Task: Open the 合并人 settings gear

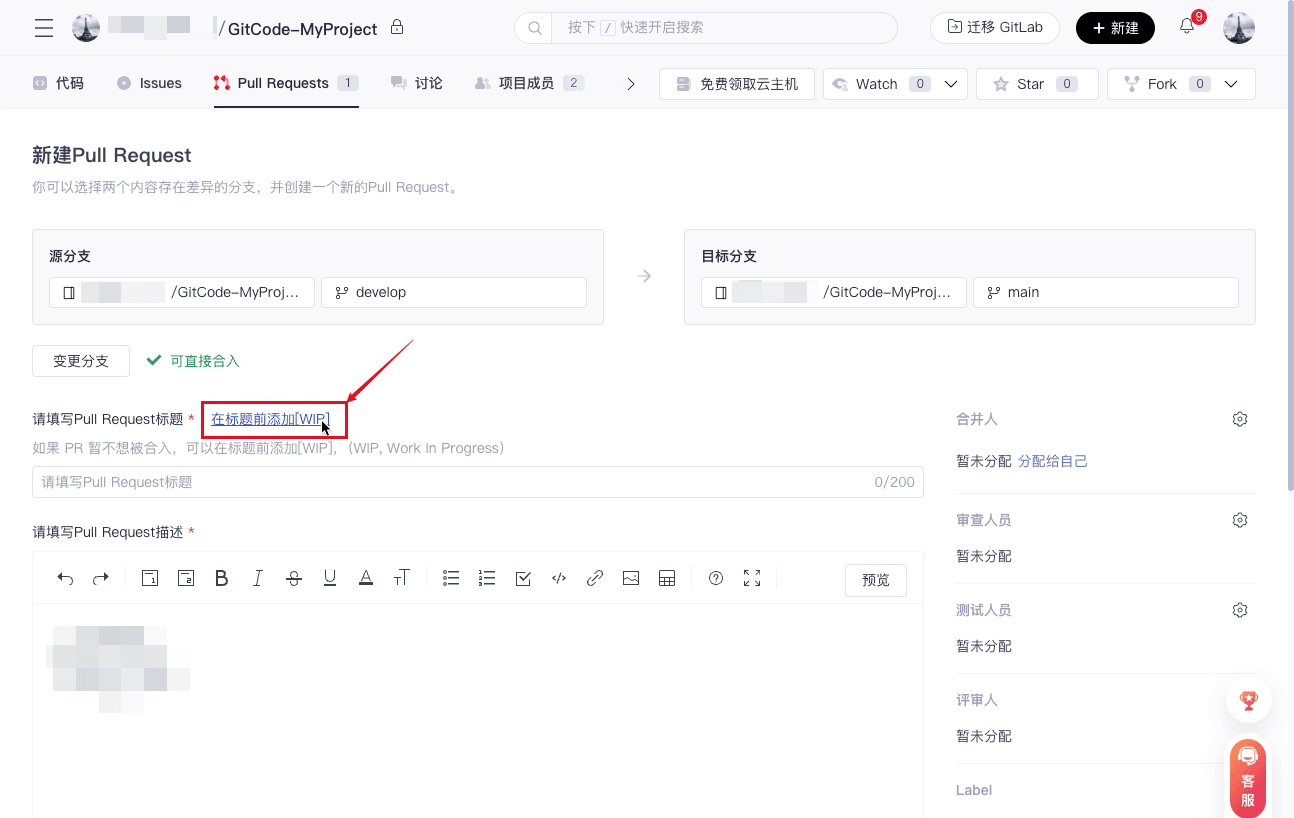Action: point(1240,419)
